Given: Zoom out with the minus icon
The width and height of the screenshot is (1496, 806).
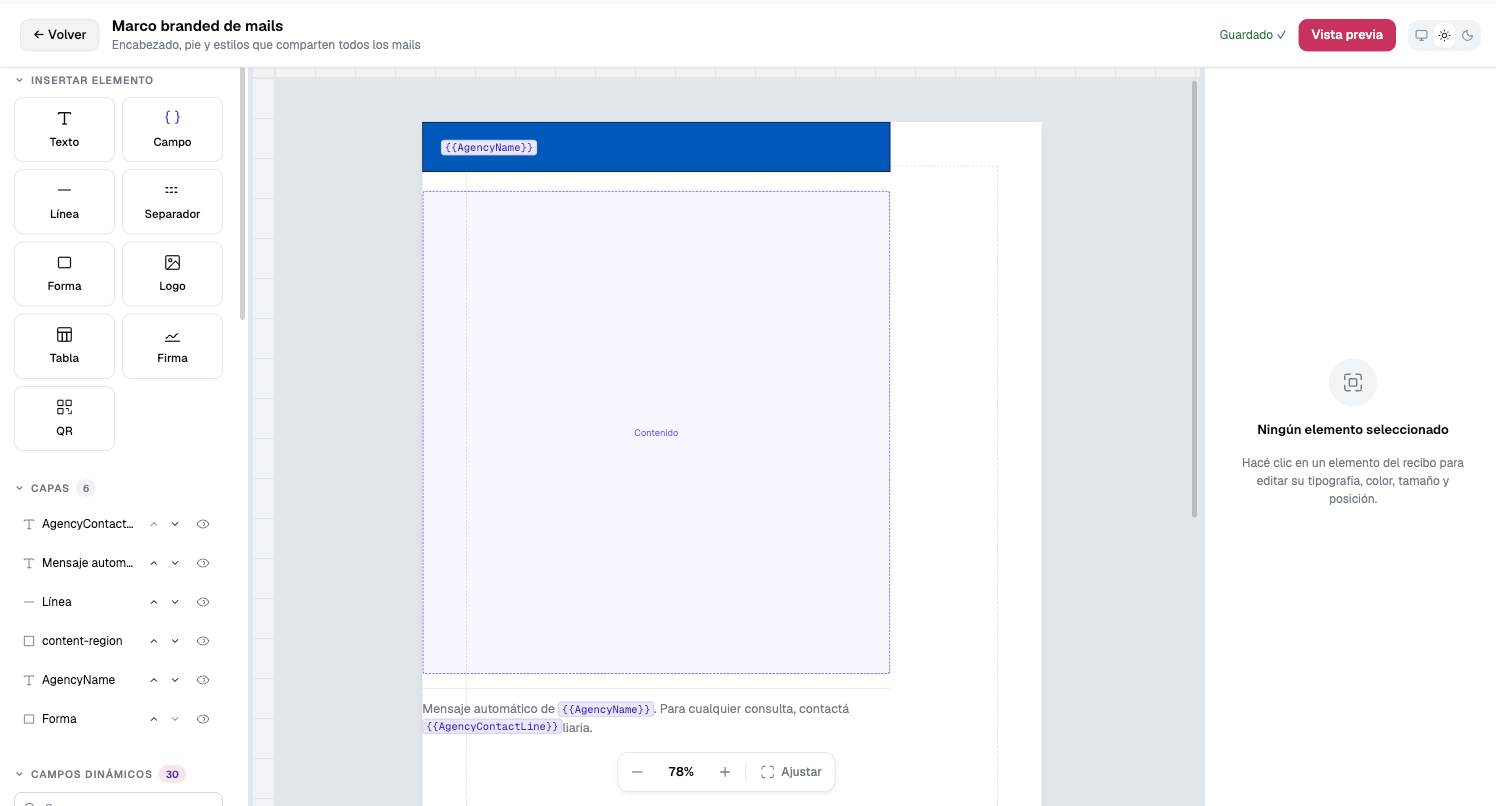Looking at the screenshot, I should [637, 772].
